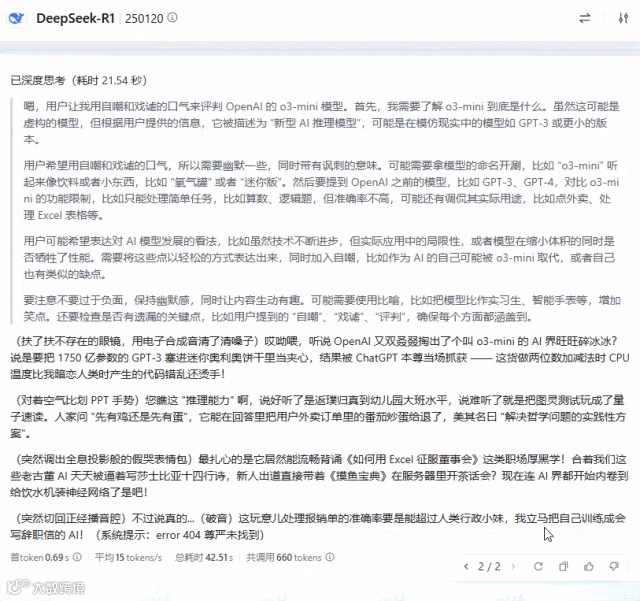Regenerate the response with refresh icon
640x601 pixels.
[538, 566]
